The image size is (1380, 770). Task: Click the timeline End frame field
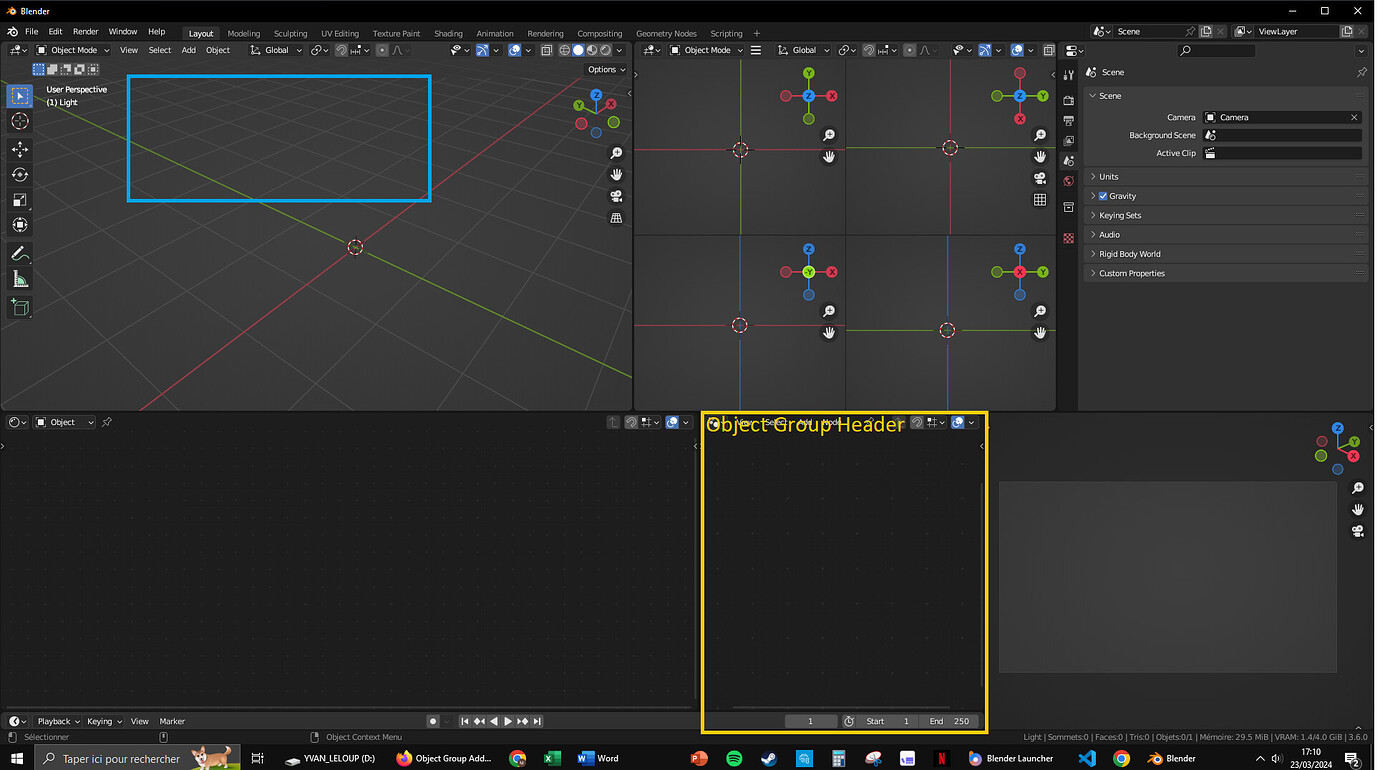[948, 721]
